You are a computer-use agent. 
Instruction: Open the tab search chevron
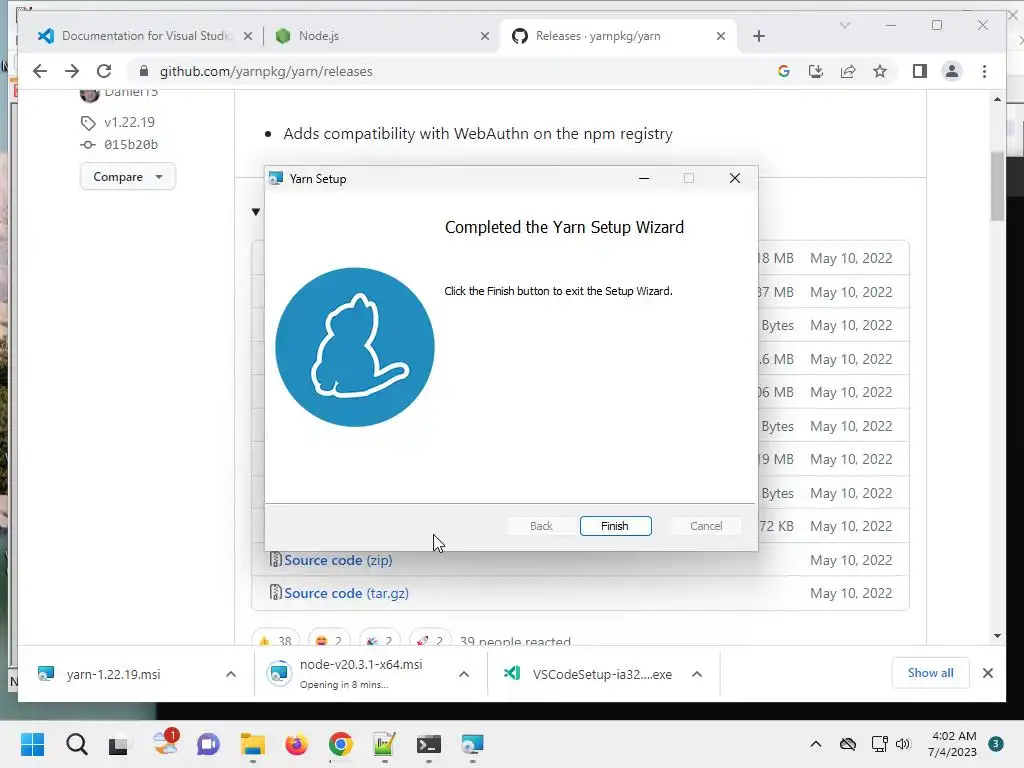tap(844, 25)
